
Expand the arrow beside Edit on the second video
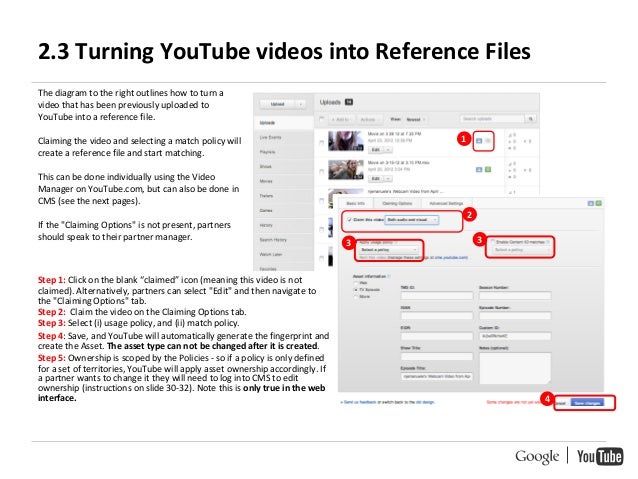coord(389,179)
